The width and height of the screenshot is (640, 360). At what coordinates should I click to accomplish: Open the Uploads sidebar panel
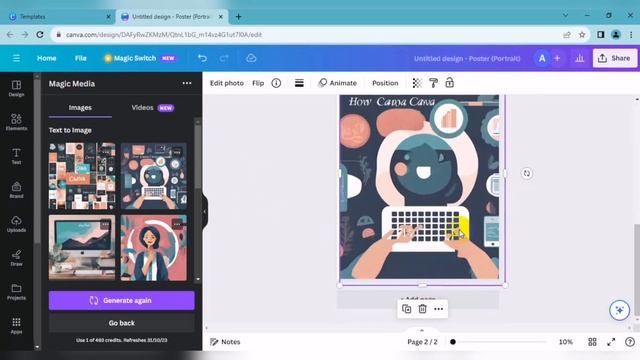point(16,224)
